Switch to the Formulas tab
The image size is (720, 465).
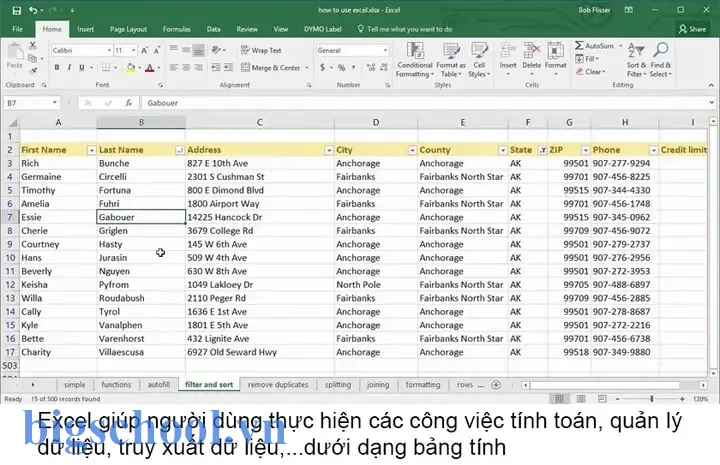pos(176,29)
